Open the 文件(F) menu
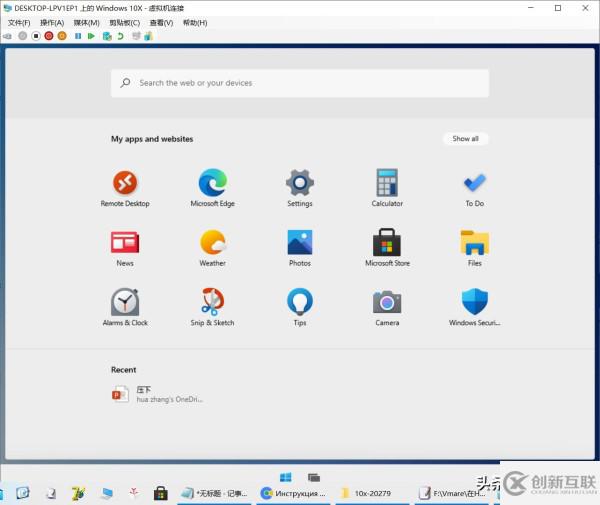This screenshot has height=505, width=600. coord(19,23)
